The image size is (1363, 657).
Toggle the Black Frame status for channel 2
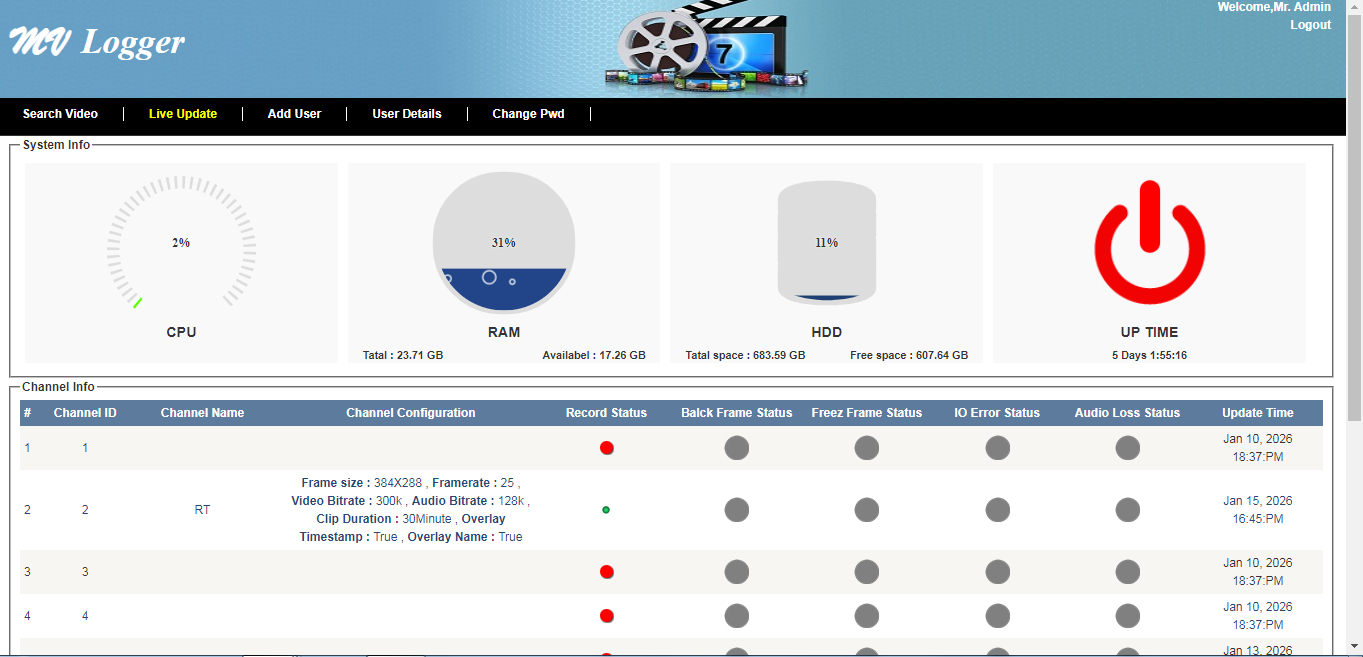click(x=736, y=510)
